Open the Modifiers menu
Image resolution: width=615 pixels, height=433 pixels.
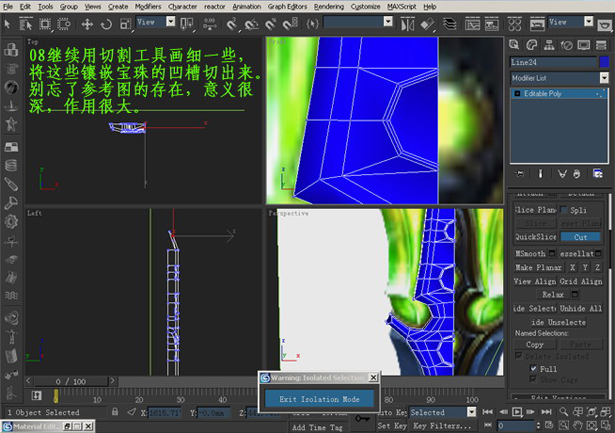148,6
